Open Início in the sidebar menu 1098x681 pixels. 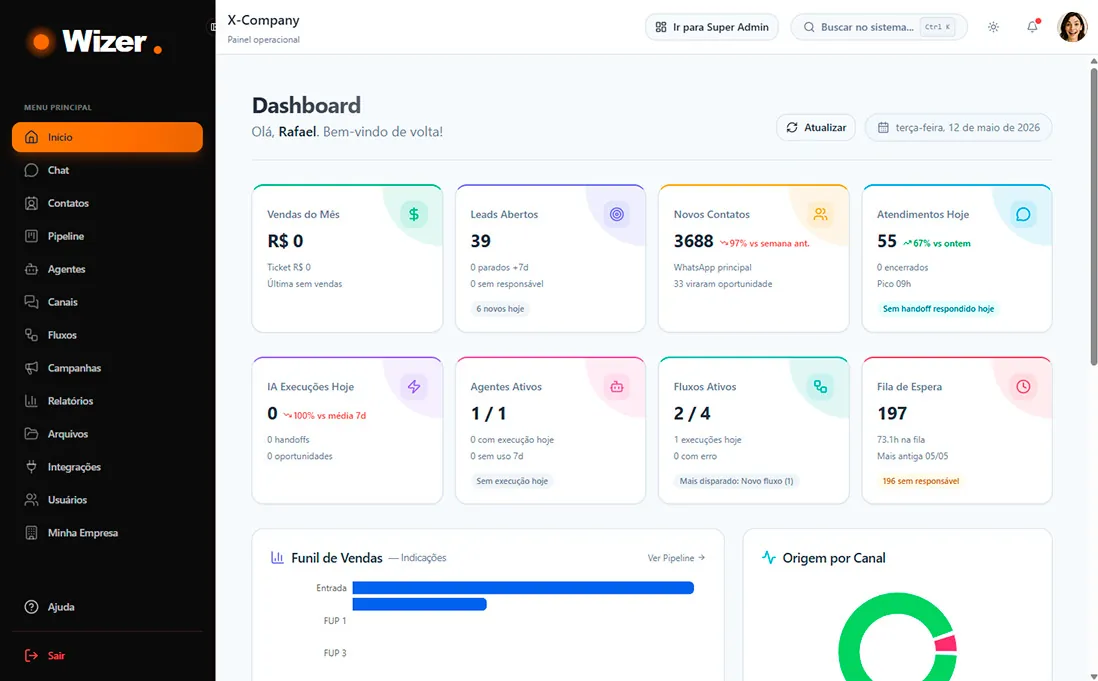pyautogui.click(x=107, y=137)
